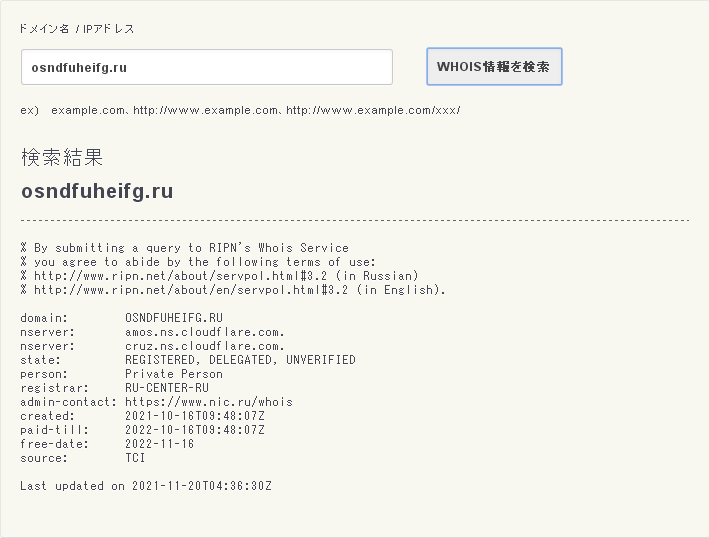The width and height of the screenshot is (709, 538).
Task: Click the Last updated on timestamp line
Action: tap(146, 486)
